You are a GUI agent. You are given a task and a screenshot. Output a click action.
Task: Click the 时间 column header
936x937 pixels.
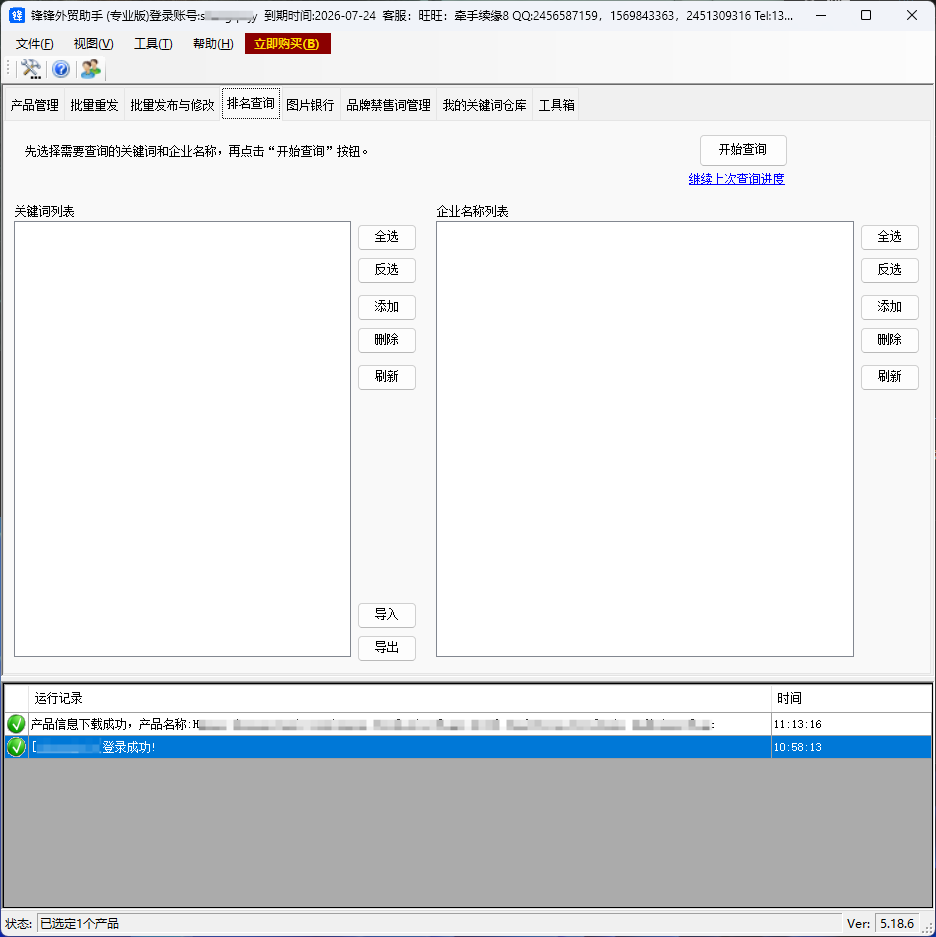click(789, 698)
